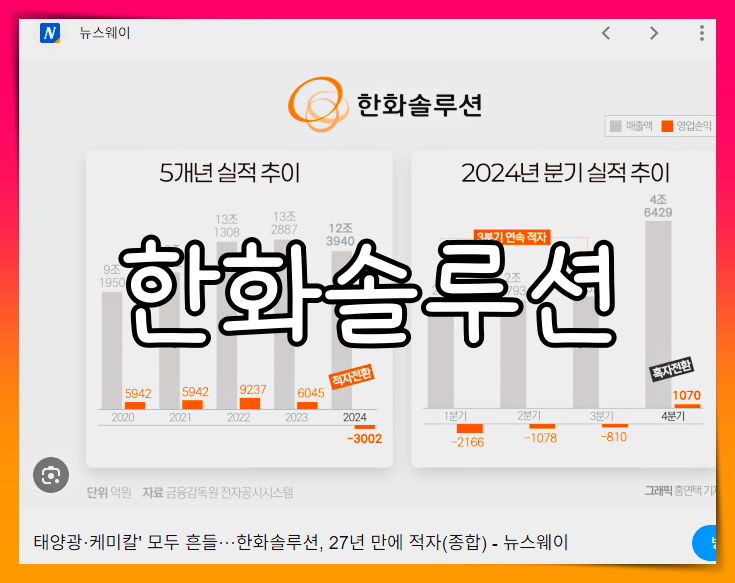Screen dimensions: 735x583
Task: Open the article titled 태양광·케미칼 모두 흔들
Action: click(x=300, y=543)
